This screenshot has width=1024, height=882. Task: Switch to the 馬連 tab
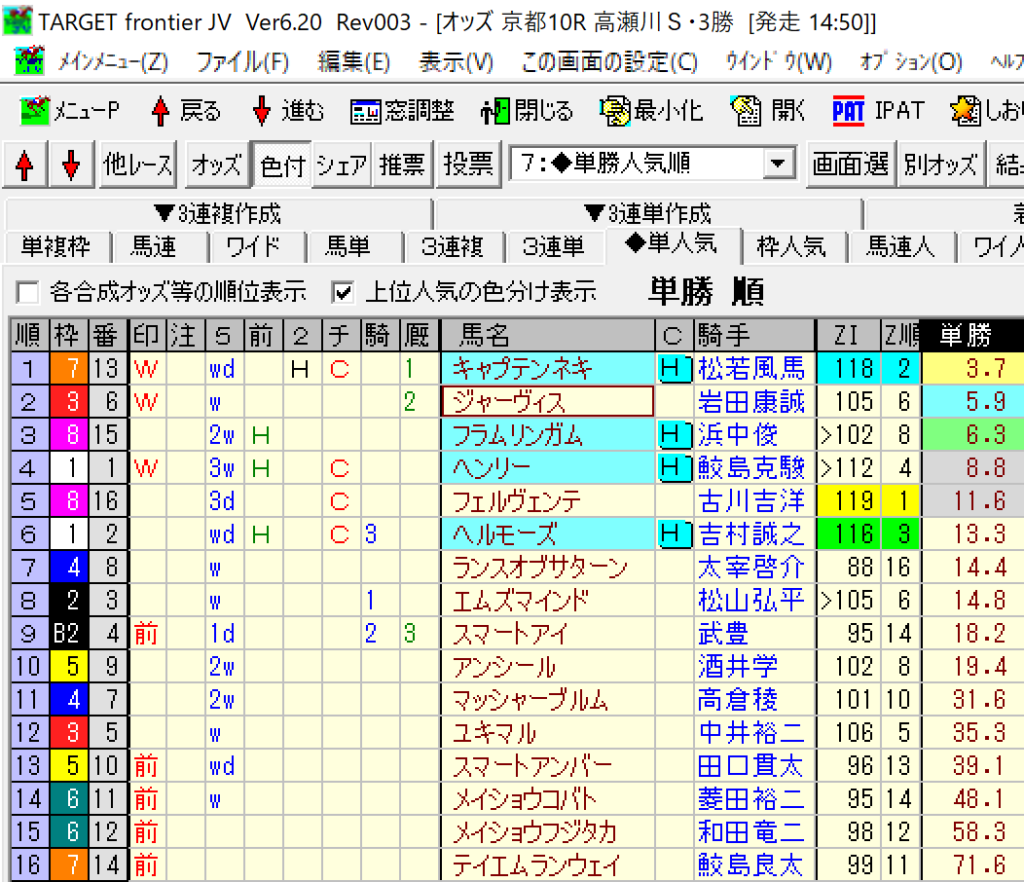coord(153,246)
